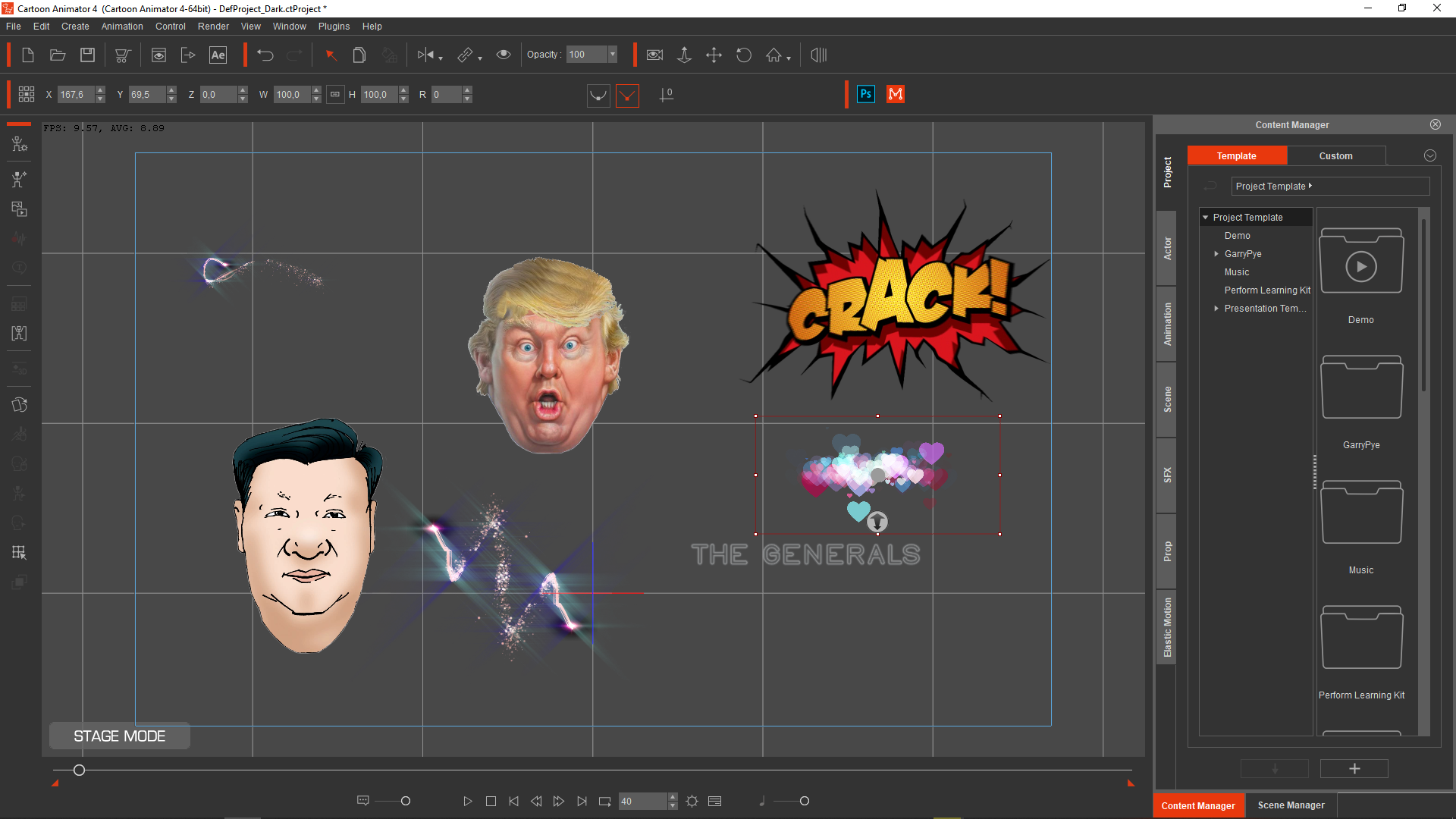Open the link tool dropdown

click(480, 58)
